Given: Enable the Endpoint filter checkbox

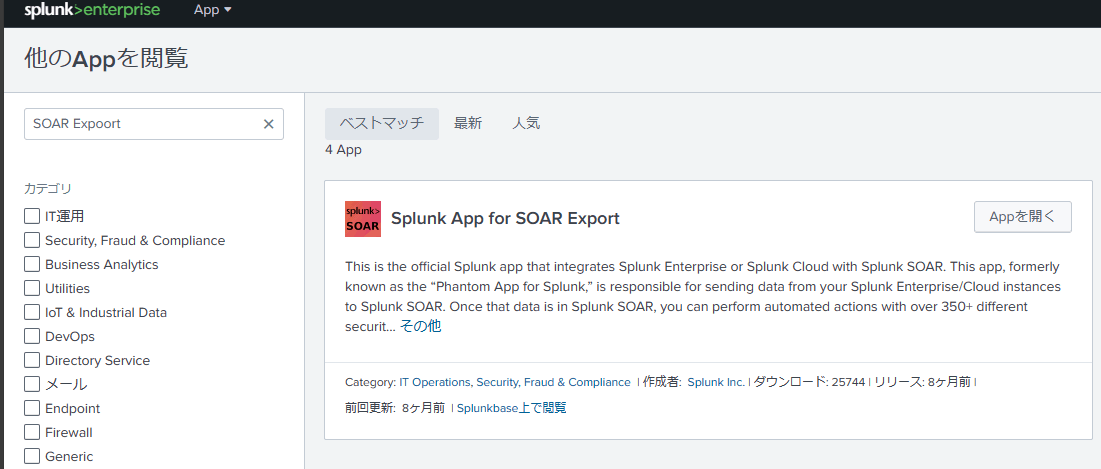Looking at the screenshot, I should [x=32, y=408].
